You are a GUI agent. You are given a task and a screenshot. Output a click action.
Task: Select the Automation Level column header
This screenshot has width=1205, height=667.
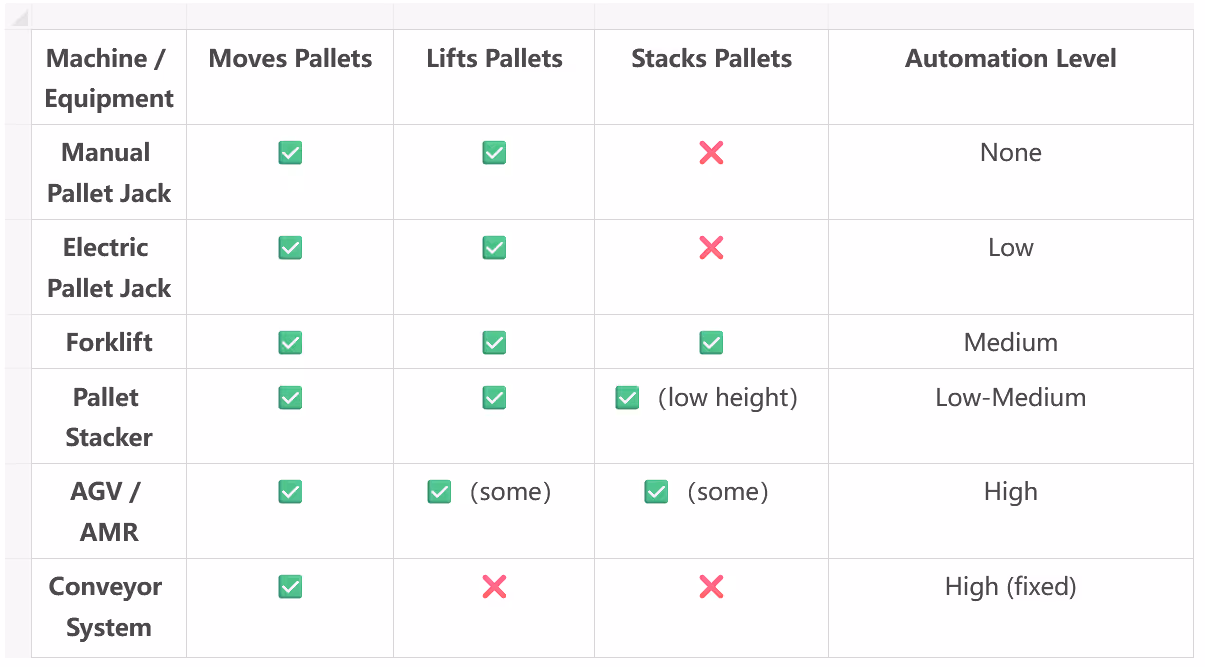click(x=1011, y=77)
